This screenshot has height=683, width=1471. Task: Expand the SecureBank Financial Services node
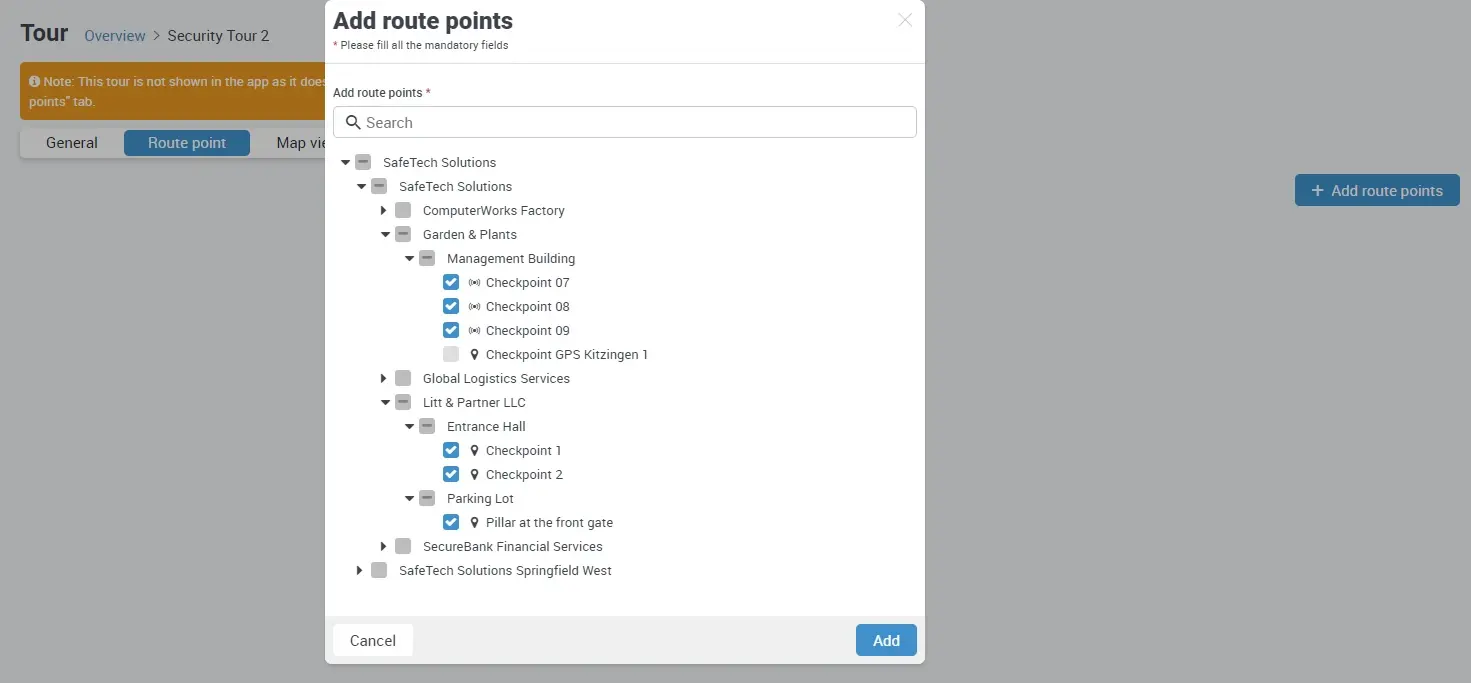[384, 546]
